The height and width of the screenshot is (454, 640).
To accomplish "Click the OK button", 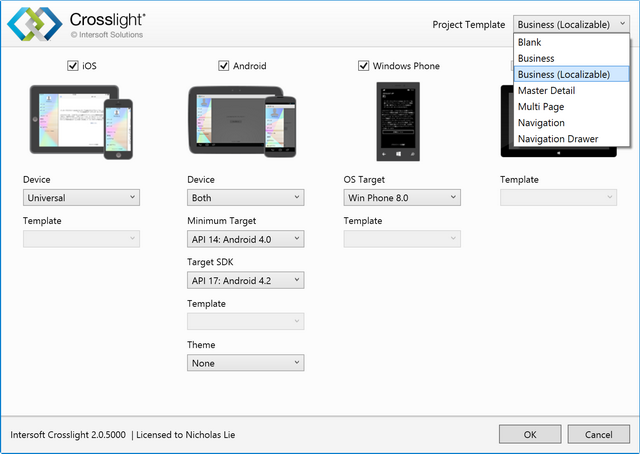I will tap(530, 434).
